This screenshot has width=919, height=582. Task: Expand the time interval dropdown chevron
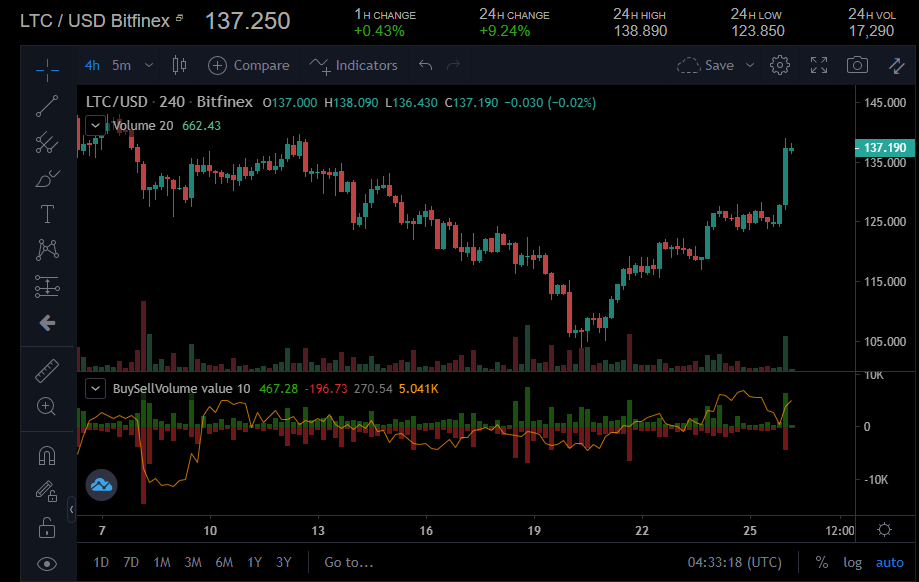(x=149, y=65)
